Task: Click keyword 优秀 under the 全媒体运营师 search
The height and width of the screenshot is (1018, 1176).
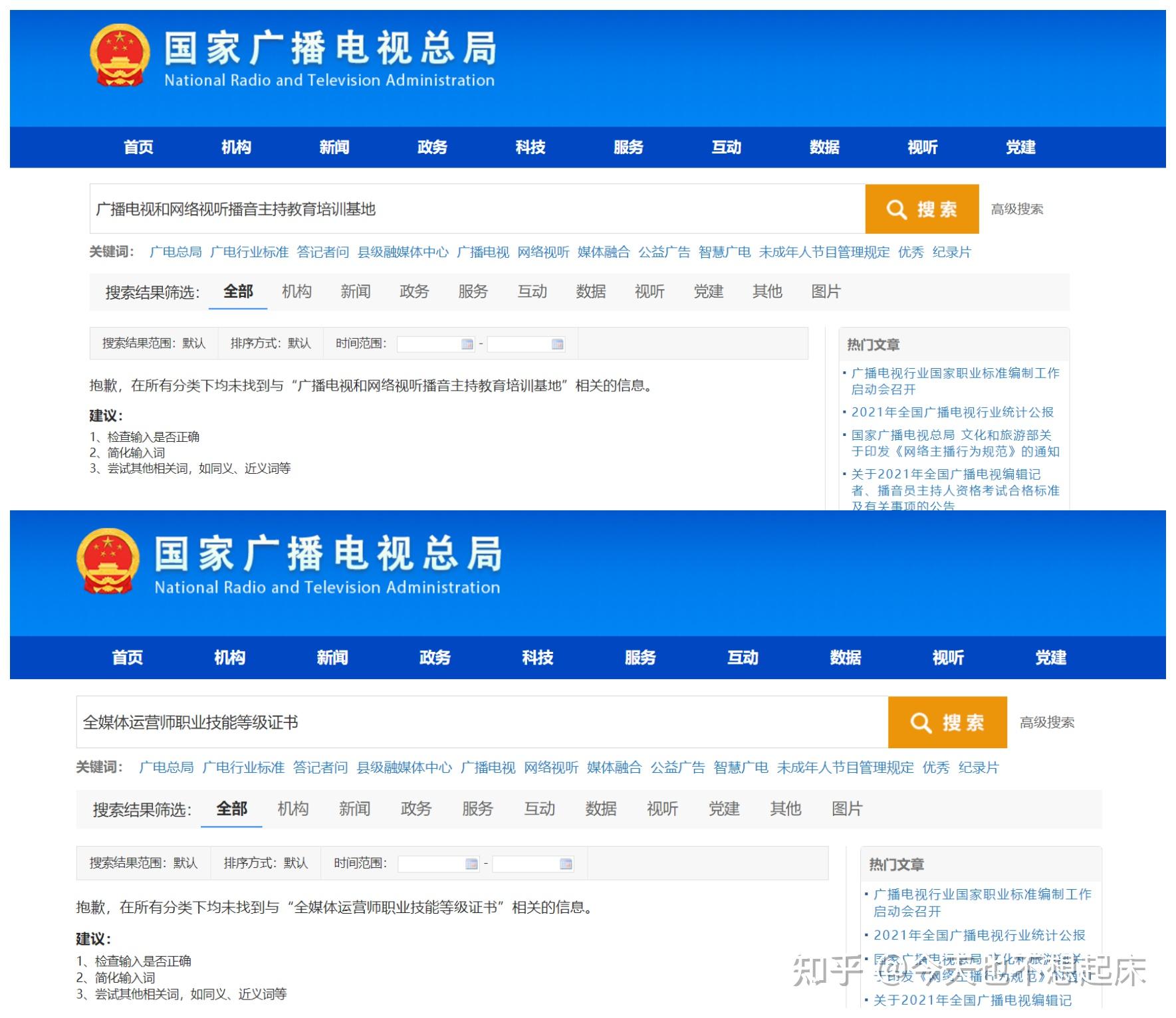Action: click(x=936, y=768)
